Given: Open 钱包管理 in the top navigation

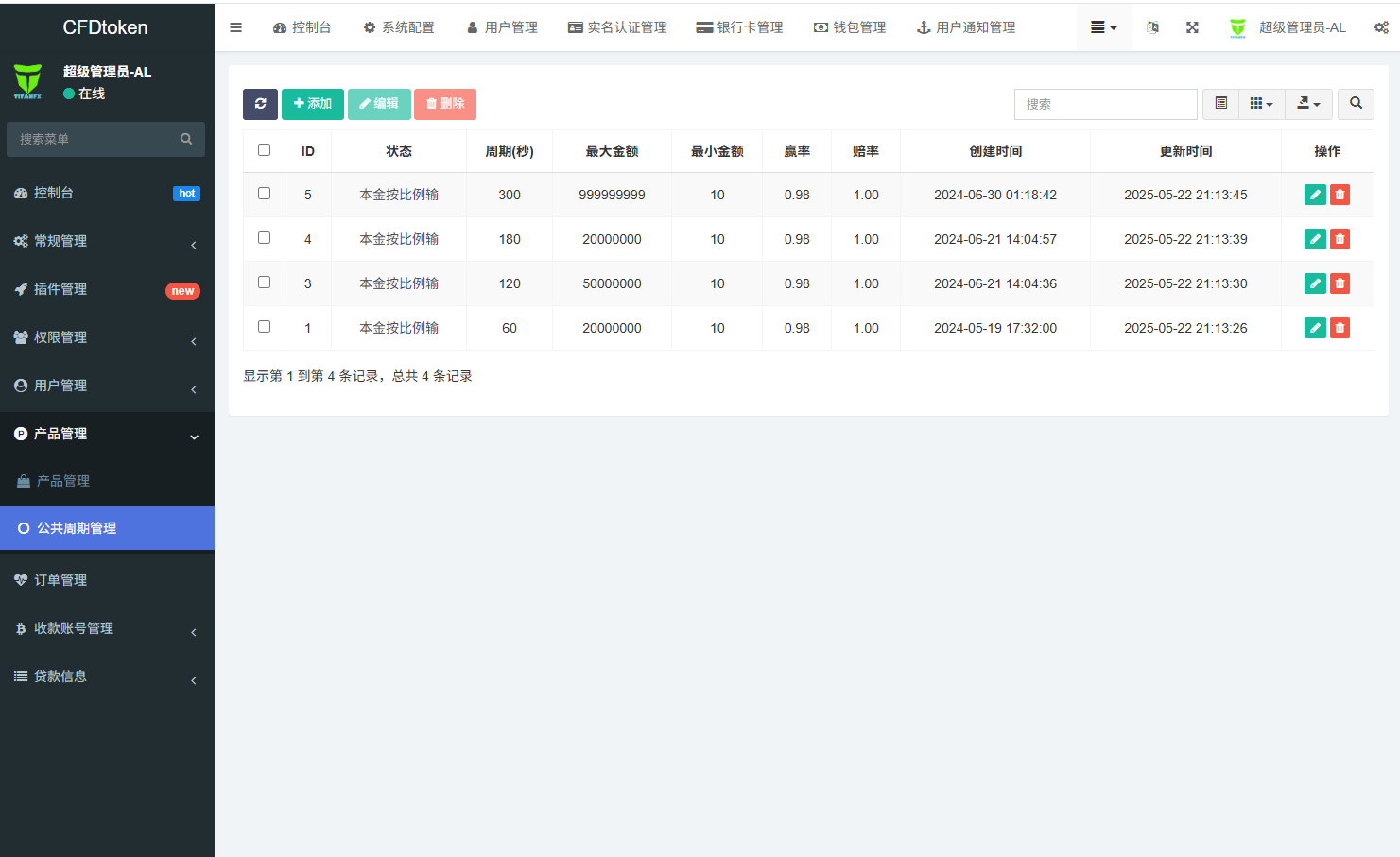Looking at the screenshot, I should coord(849,27).
